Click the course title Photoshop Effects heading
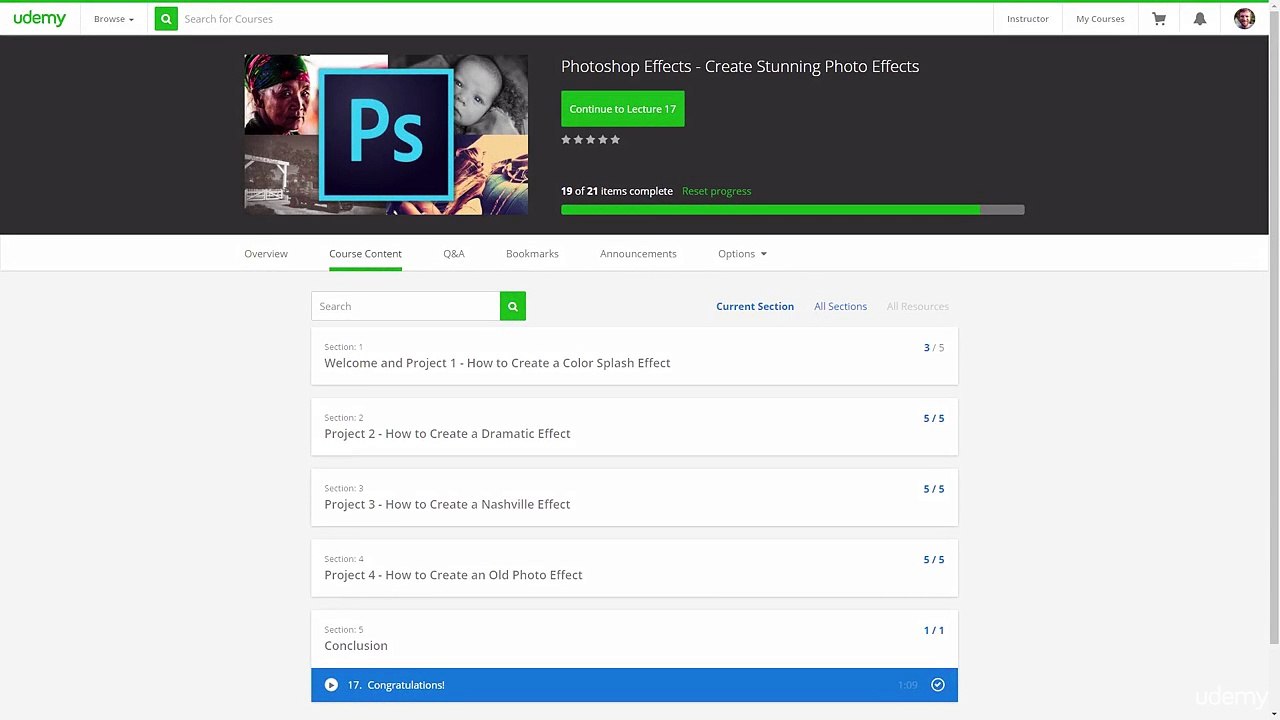The width and height of the screenshot is (1280, 720). [740, 66]
